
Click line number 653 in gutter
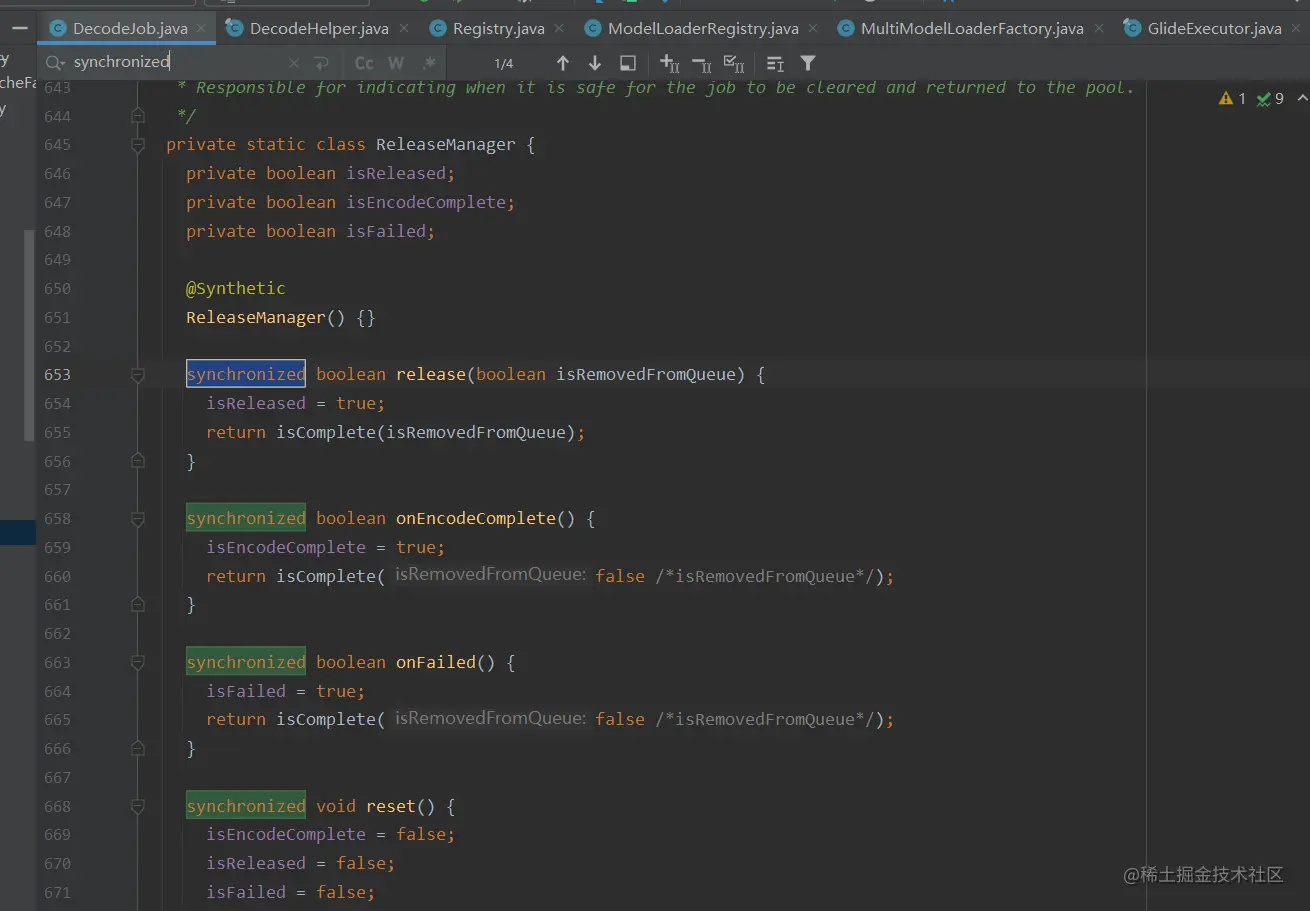(57, 375)
